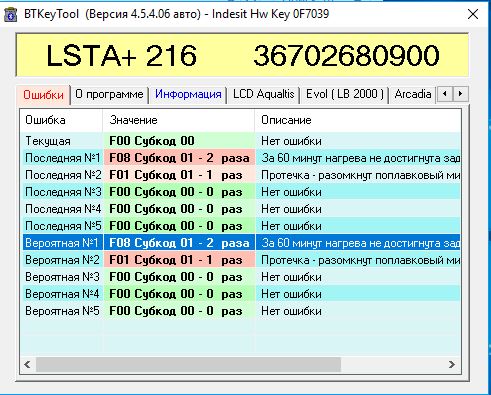Select the Последняя №1 row
This screenshot has height=395, width=491.
[240, 158]
